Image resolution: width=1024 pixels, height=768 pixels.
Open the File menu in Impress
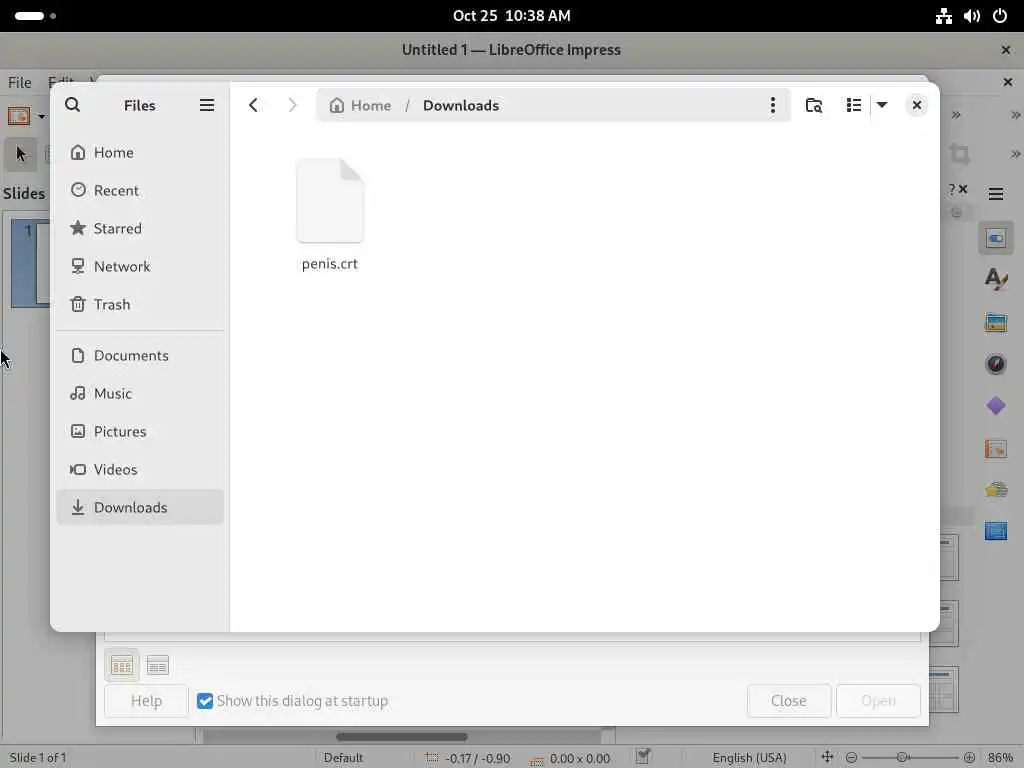point(20,82)
